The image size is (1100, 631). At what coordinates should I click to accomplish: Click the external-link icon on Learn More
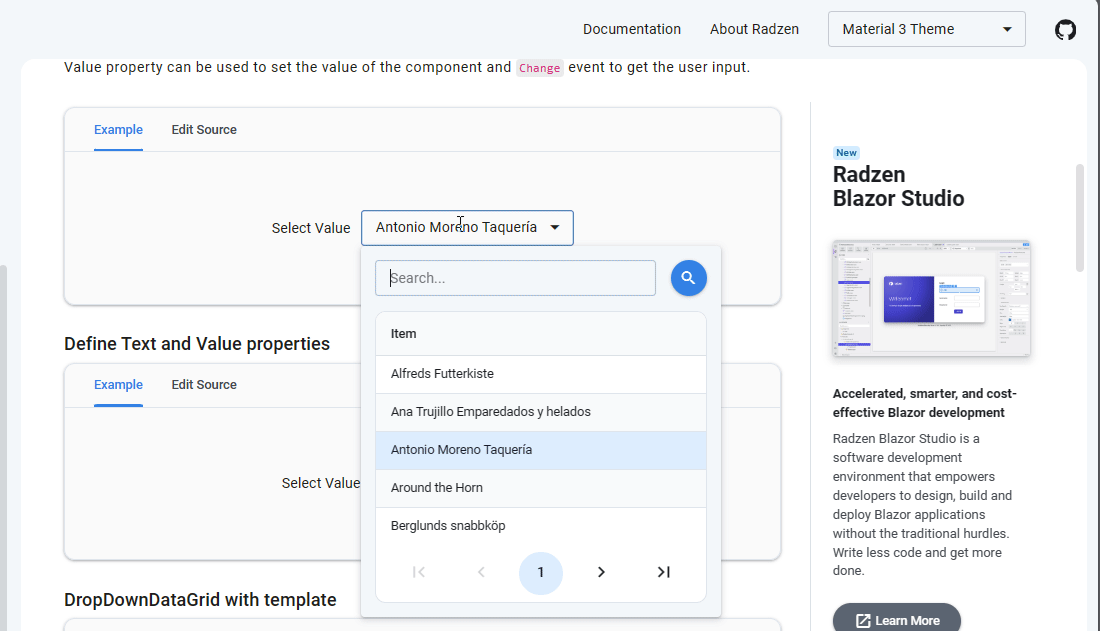coord(862,620)
